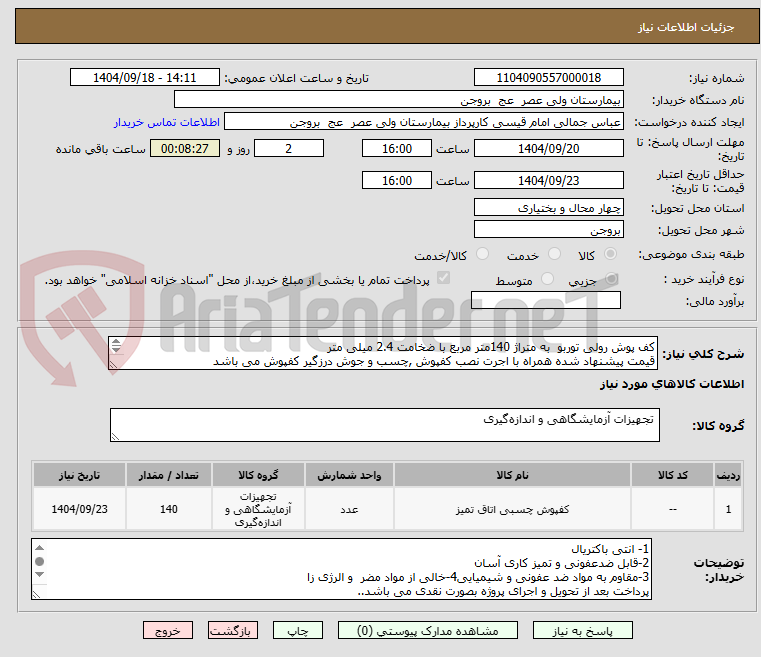Click the پاسخ به نیاز button
The image size is (761, 657).
point(582,630)
